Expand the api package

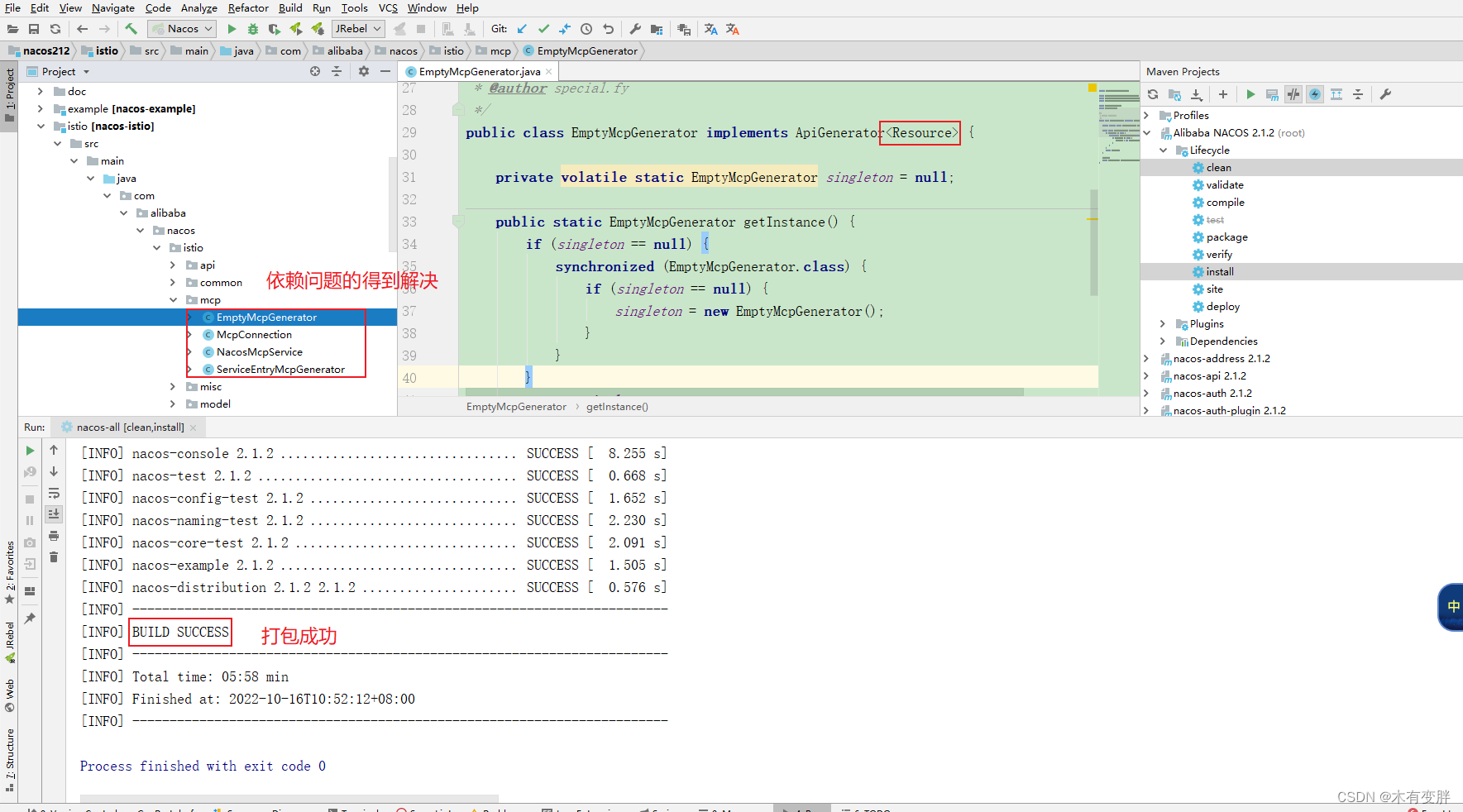click(x=173, y=265)
